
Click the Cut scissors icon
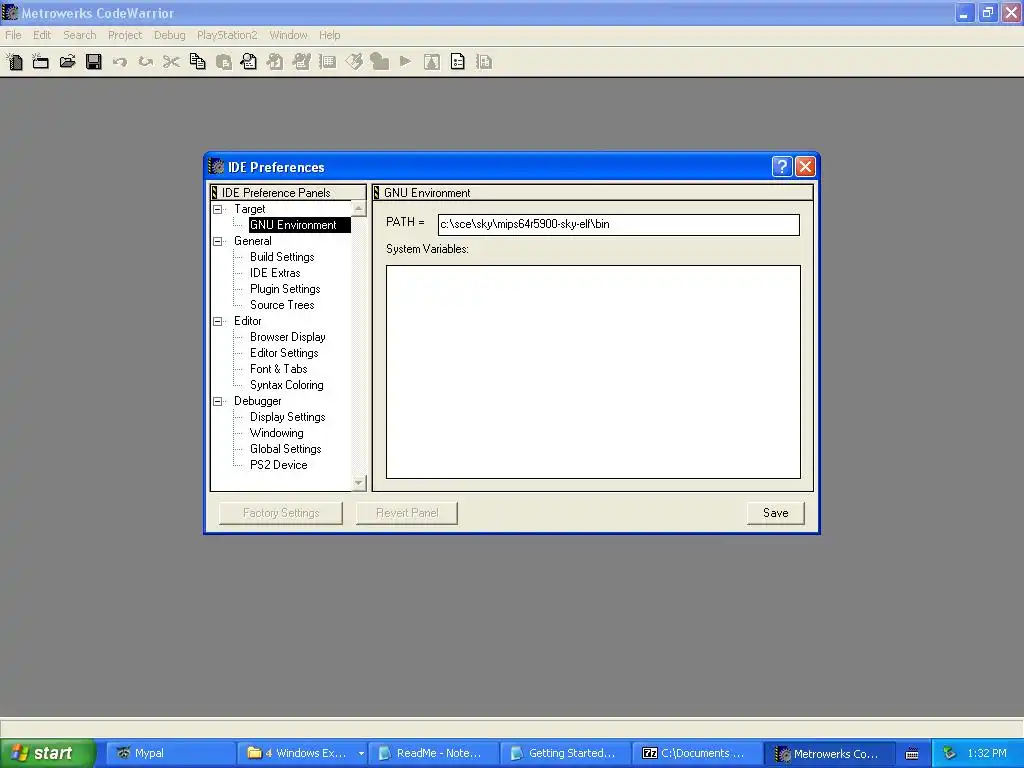pyautogui.click(x=171, y=62)
